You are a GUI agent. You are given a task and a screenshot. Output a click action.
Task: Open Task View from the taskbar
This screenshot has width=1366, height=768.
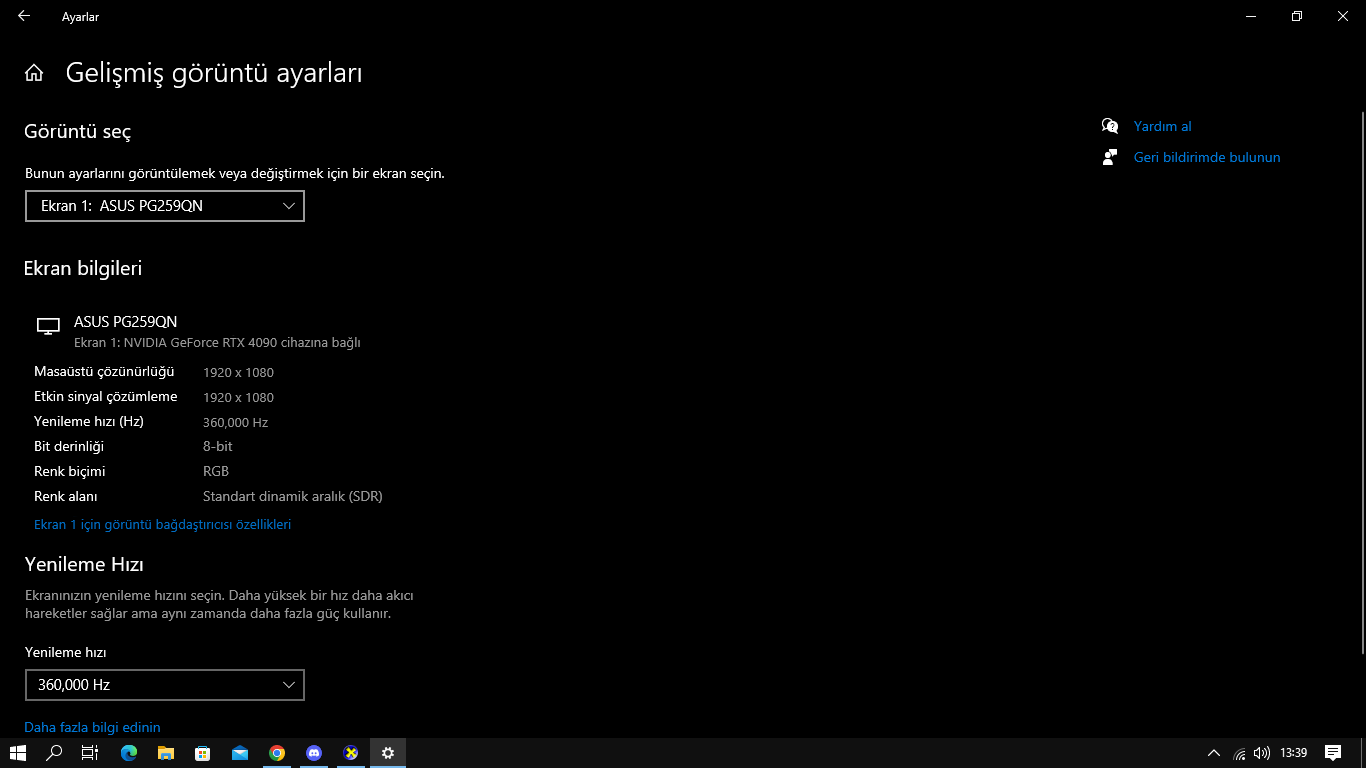(90, 753)
